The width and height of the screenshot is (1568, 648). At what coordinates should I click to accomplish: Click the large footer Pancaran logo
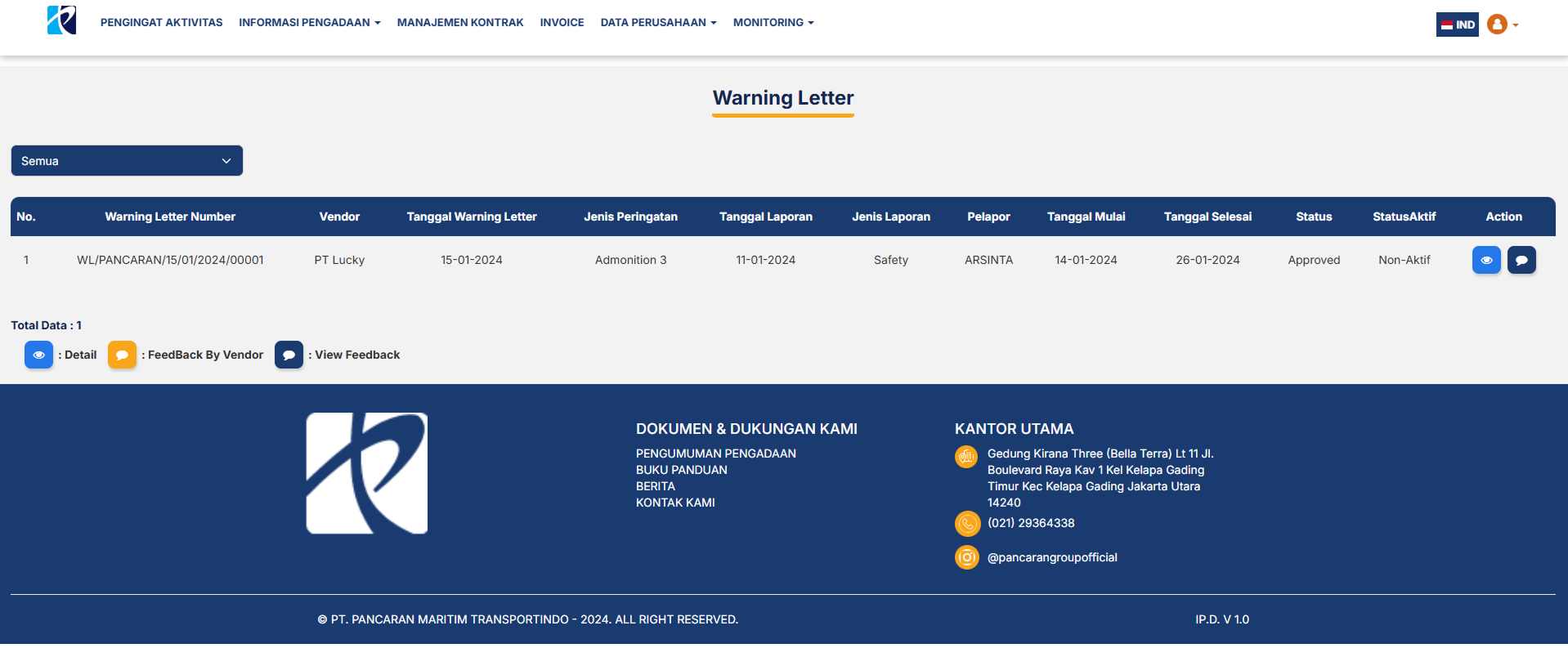[366, 473]
